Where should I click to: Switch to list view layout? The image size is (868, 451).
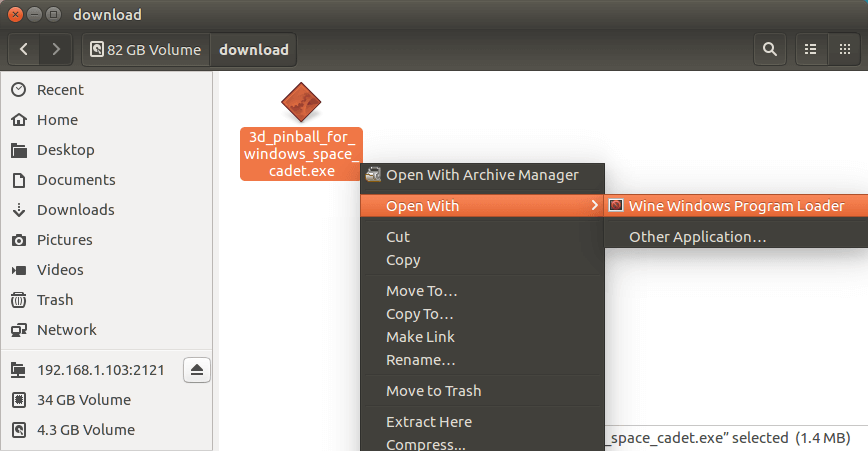[811, 49]
